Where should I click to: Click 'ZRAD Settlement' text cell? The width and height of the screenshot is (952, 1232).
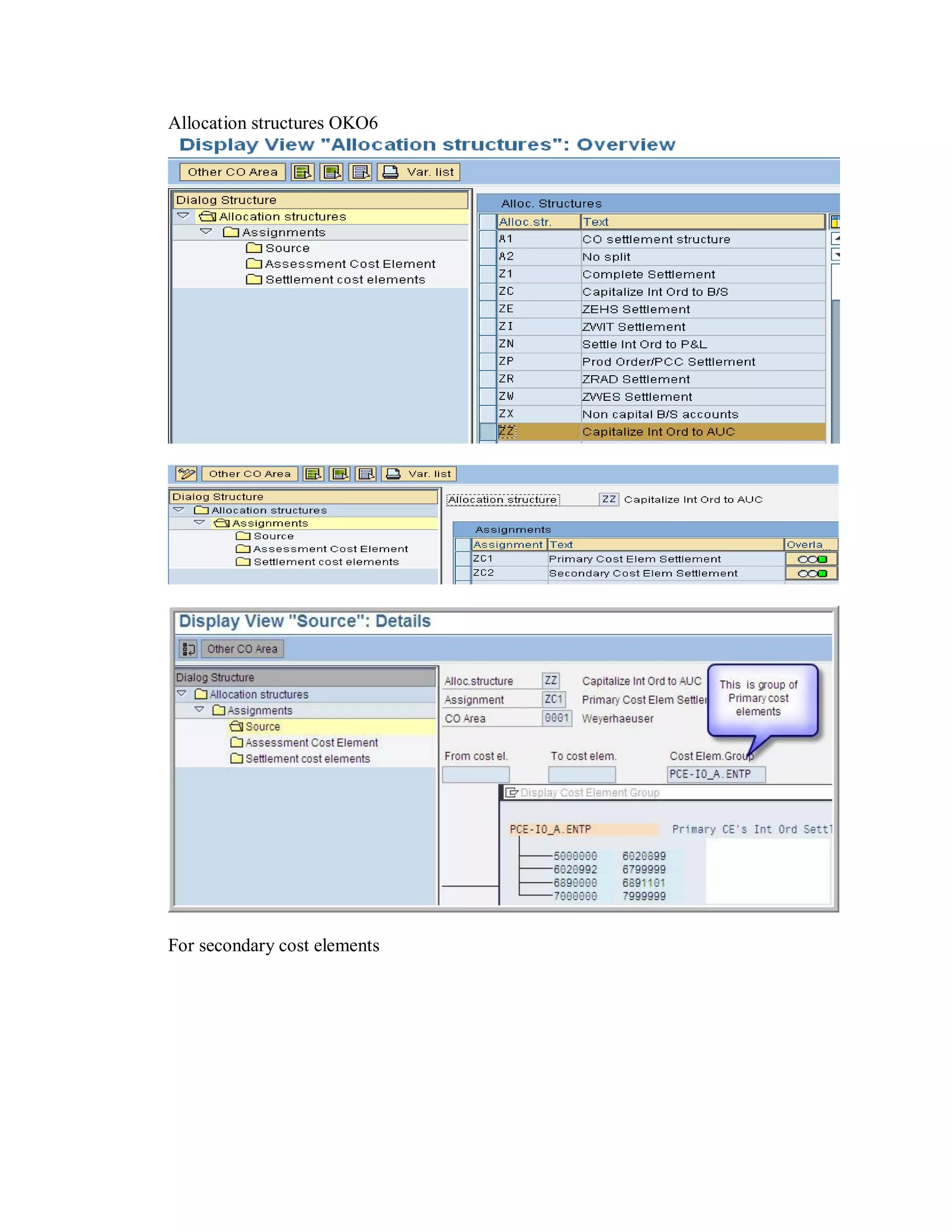[703, 379]
